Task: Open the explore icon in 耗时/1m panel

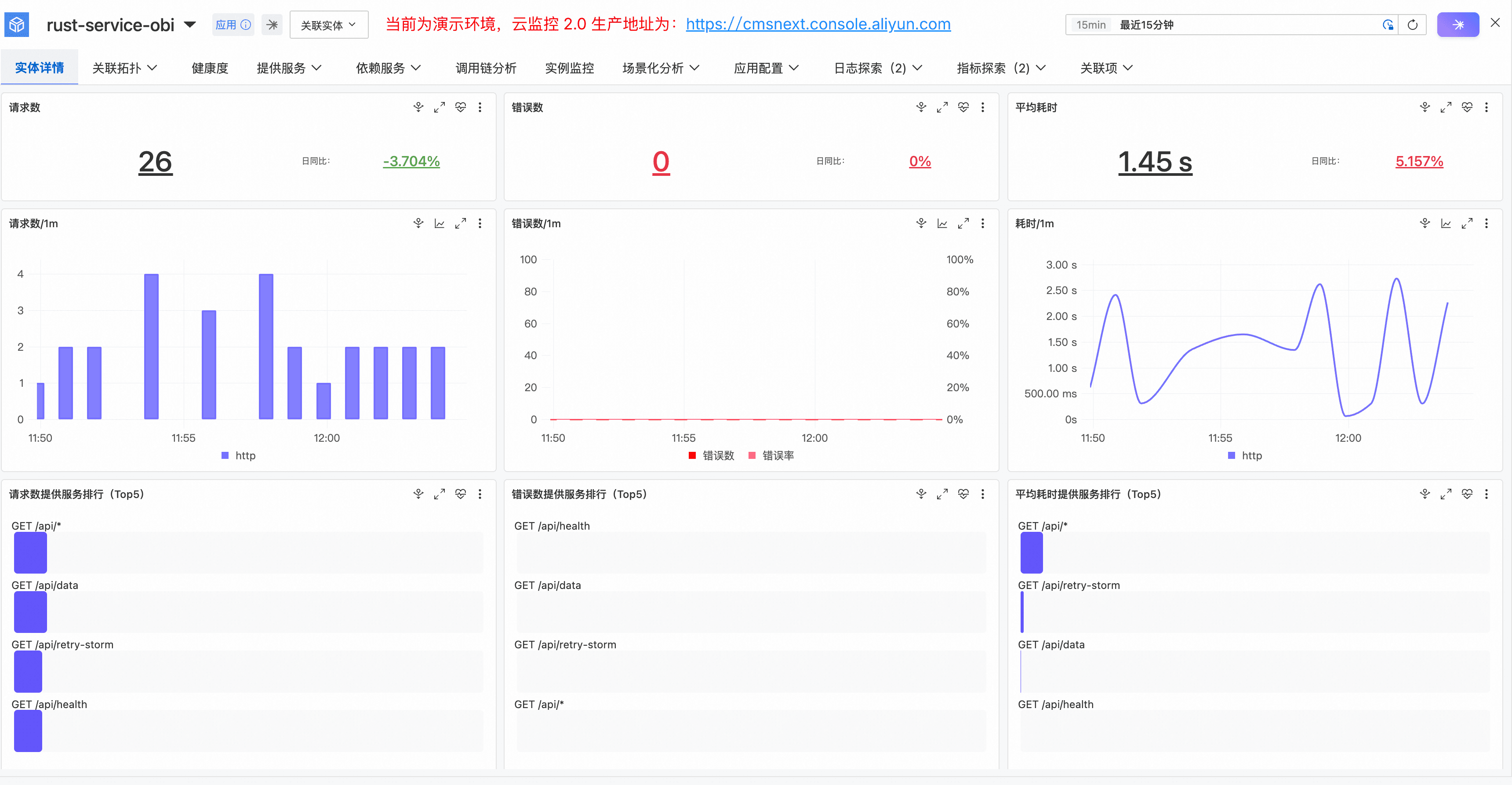Action: [x=1425, y=224]
